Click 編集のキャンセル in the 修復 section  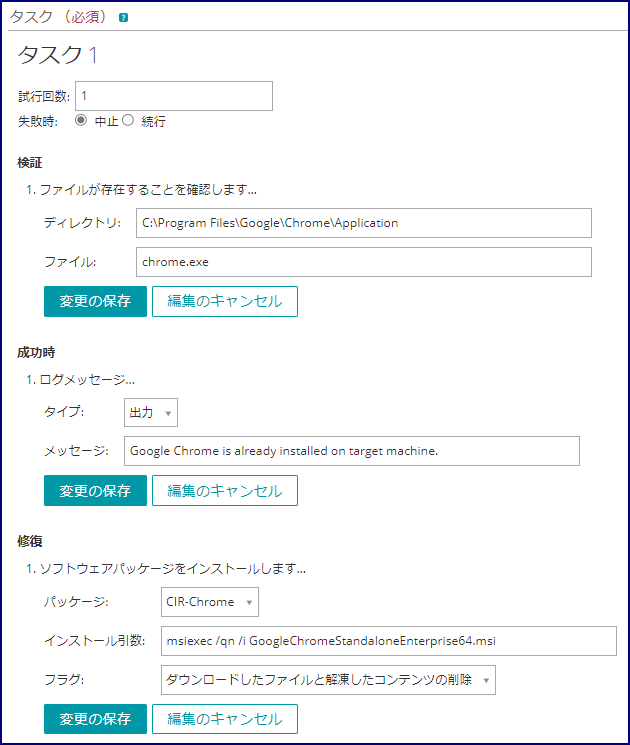pyautogui.click(x=225, y=719)
